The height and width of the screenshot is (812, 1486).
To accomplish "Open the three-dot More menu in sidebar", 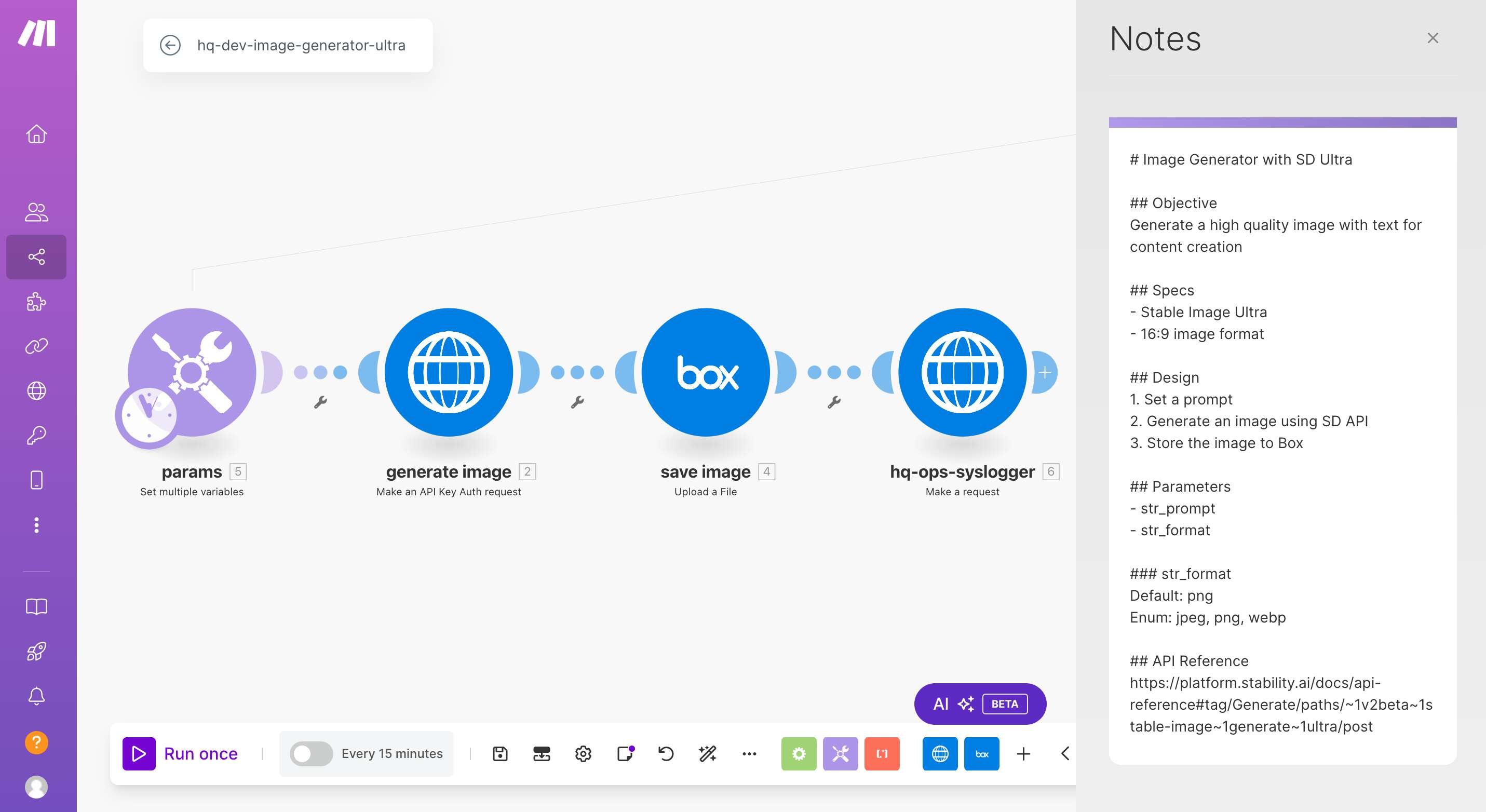I will [36, 525].
